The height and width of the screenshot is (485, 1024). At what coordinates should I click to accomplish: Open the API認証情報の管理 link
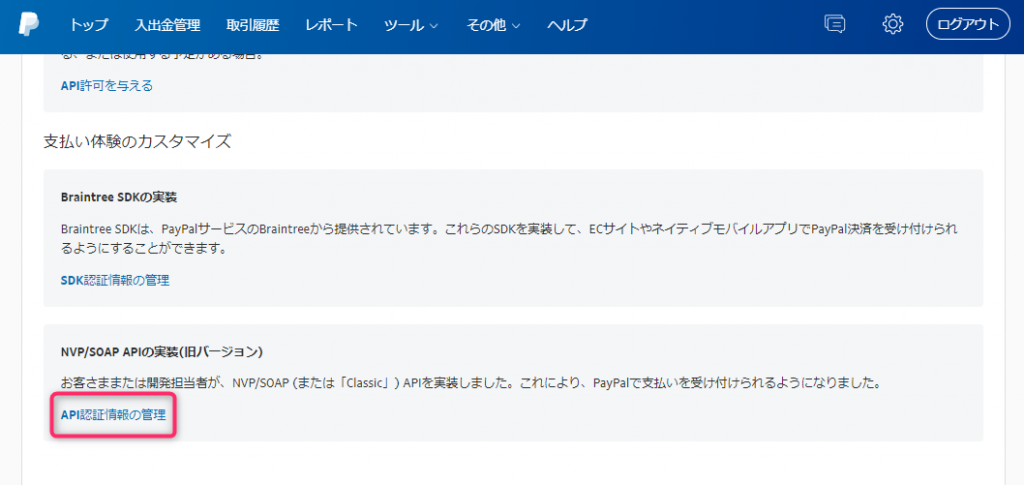pos(113,415)
